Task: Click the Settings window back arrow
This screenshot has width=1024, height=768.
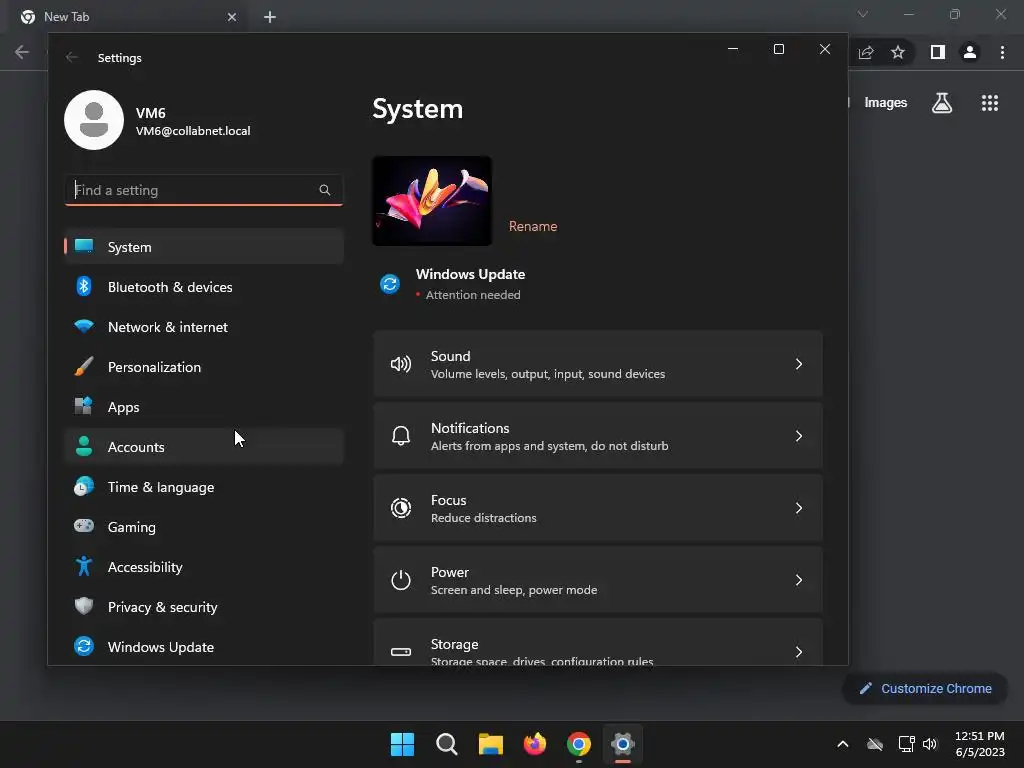Action: pyautogui.click(x=72, y=57)
